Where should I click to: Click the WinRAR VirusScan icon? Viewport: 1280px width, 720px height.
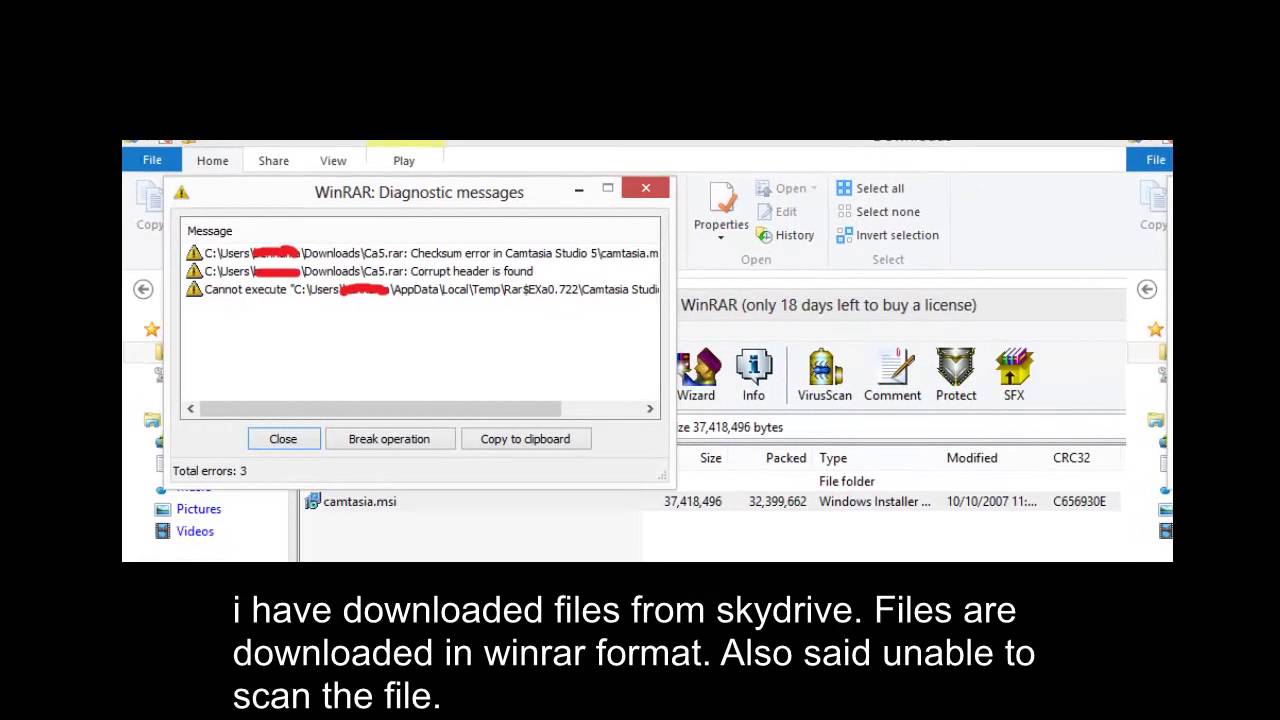(825, 375)
